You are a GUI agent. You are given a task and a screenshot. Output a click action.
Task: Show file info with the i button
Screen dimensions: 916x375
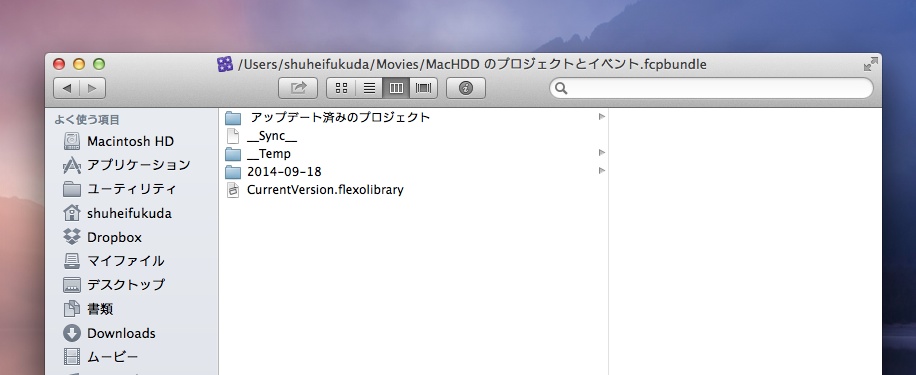466,88
